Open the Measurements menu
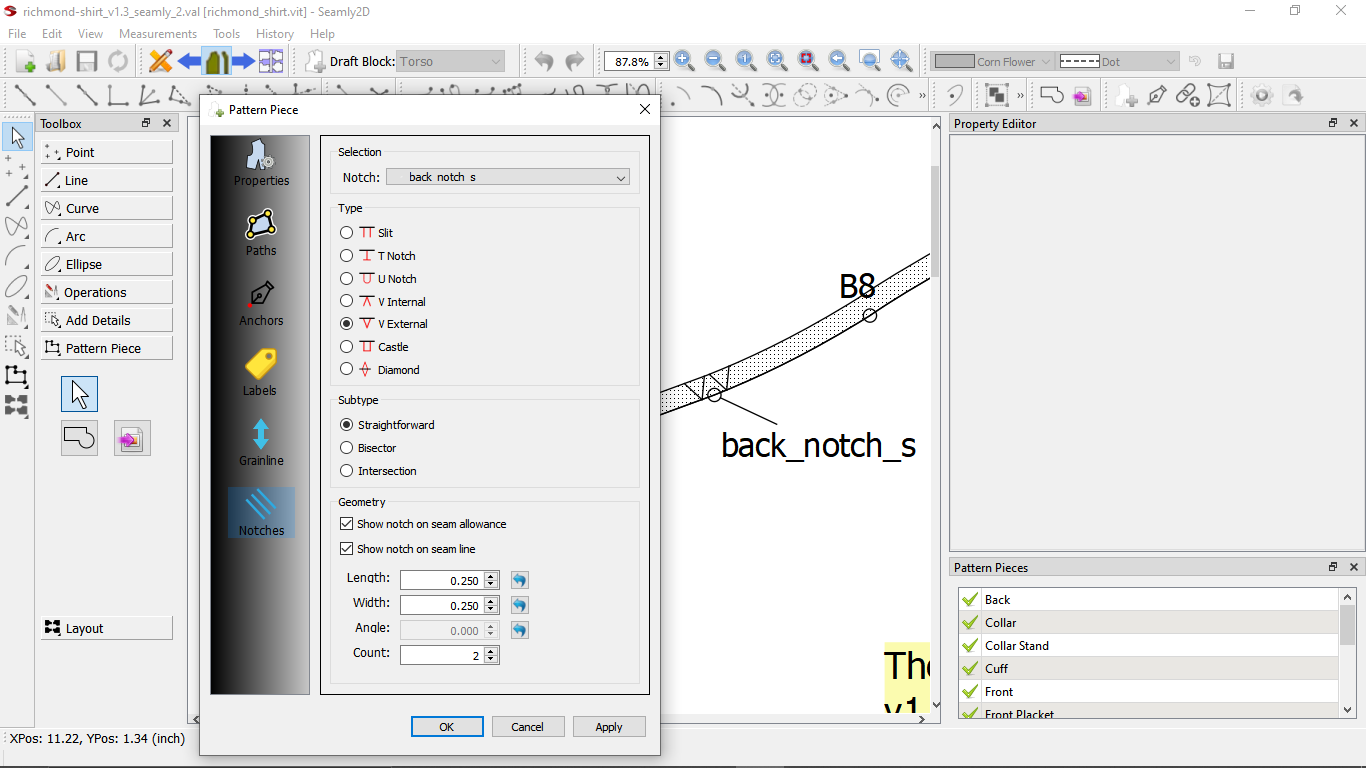The width and height of the screenshot is (1366, 768). coord(157,34)
